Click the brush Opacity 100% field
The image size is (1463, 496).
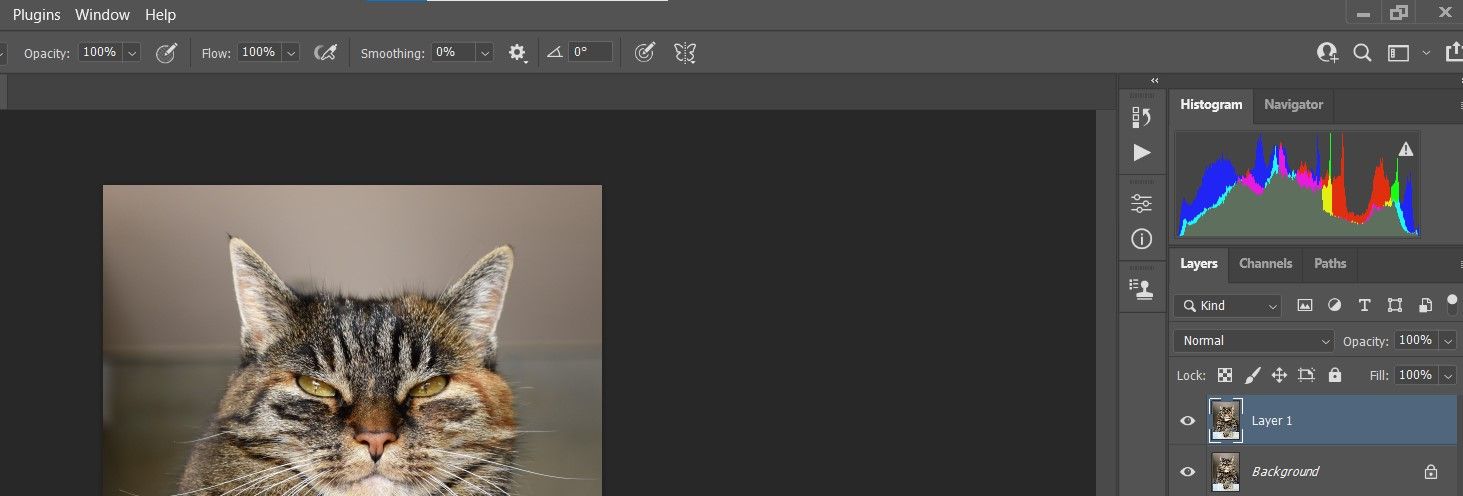pos(99,53)
